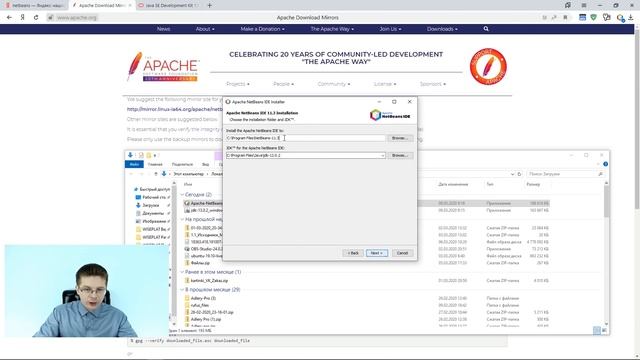This screenshot has height=360, width=640.
Task: Collapse the Сегодня (2) group in Explorer
Action: pos(182,195)
